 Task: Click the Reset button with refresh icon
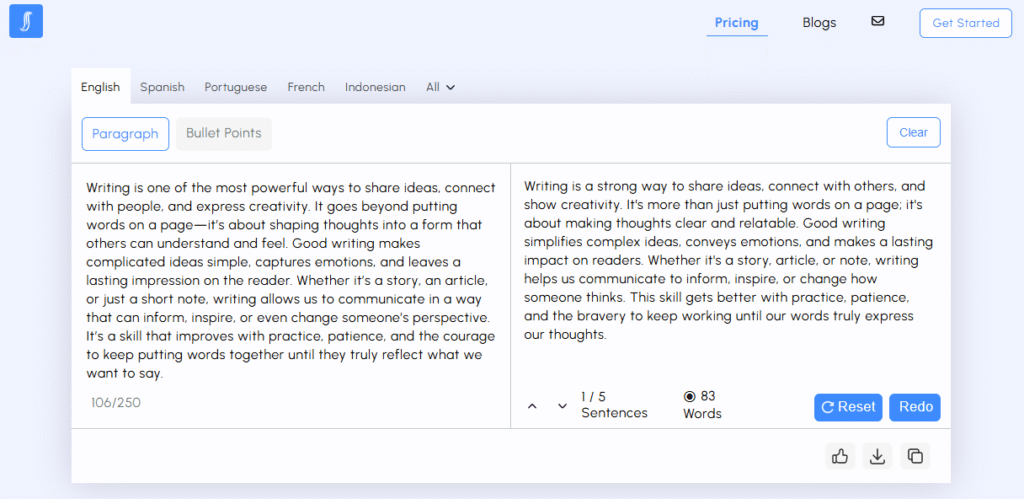(x=848, y=408)
